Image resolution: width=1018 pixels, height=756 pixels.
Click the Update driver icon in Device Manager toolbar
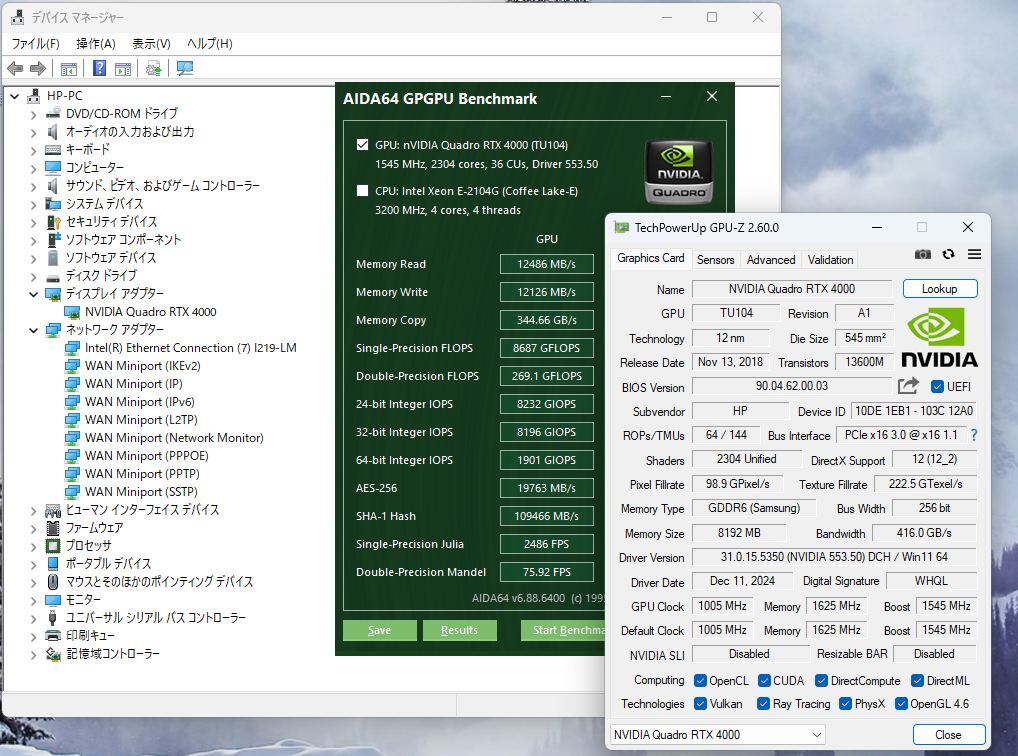coord(153,68)
